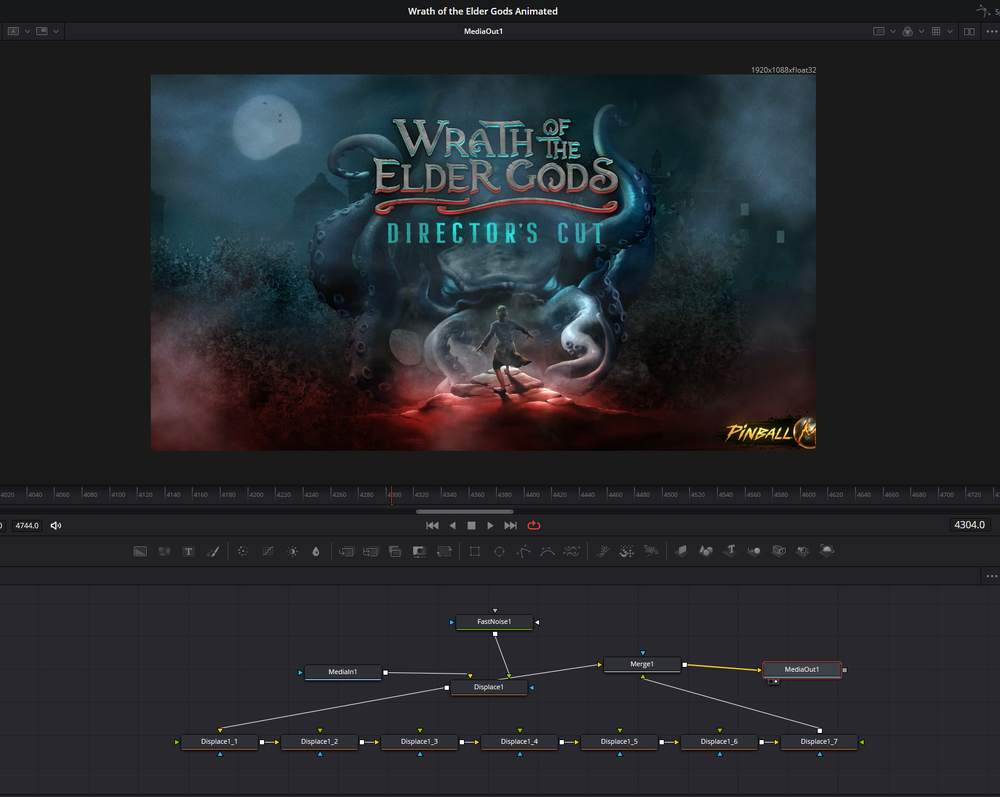This screenshot has height=797, width=1000.
Task: Click the red playhead on time ruler
Action: click(392, 494)
